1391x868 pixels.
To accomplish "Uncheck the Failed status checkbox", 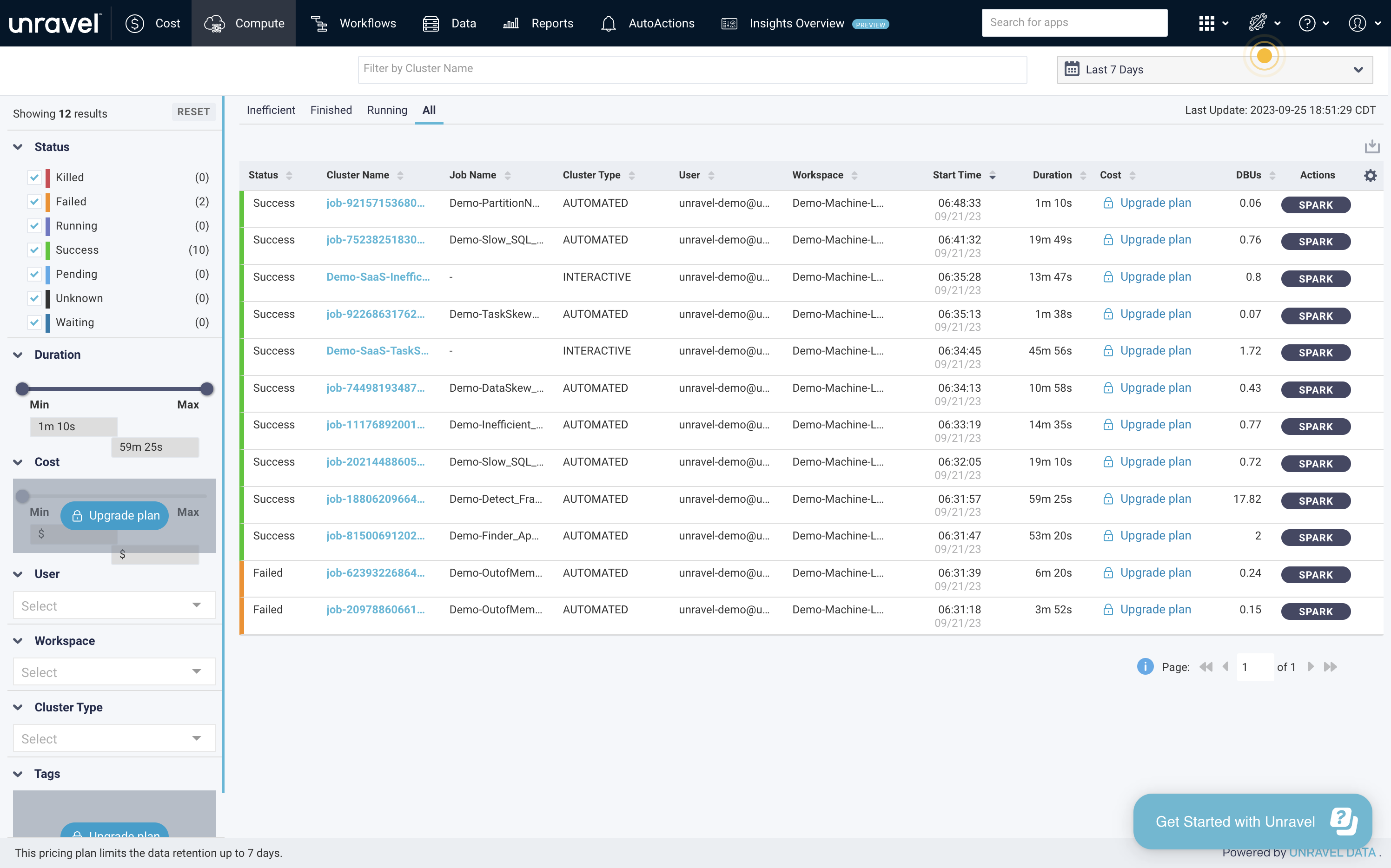I will pos(34,202).
